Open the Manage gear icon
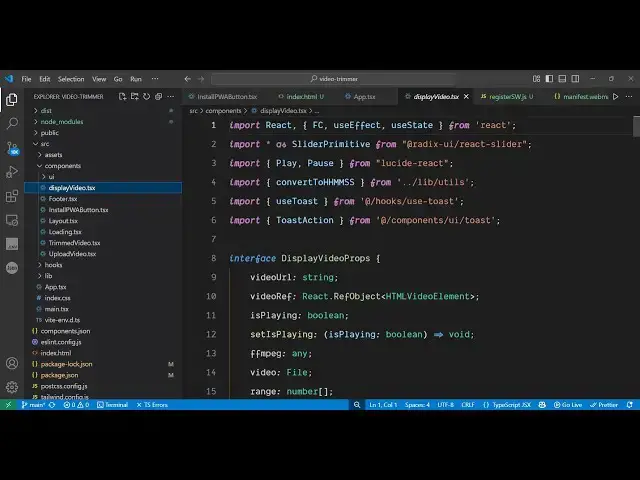This screenshot has height=480, width=640. [x=12, y=387]
